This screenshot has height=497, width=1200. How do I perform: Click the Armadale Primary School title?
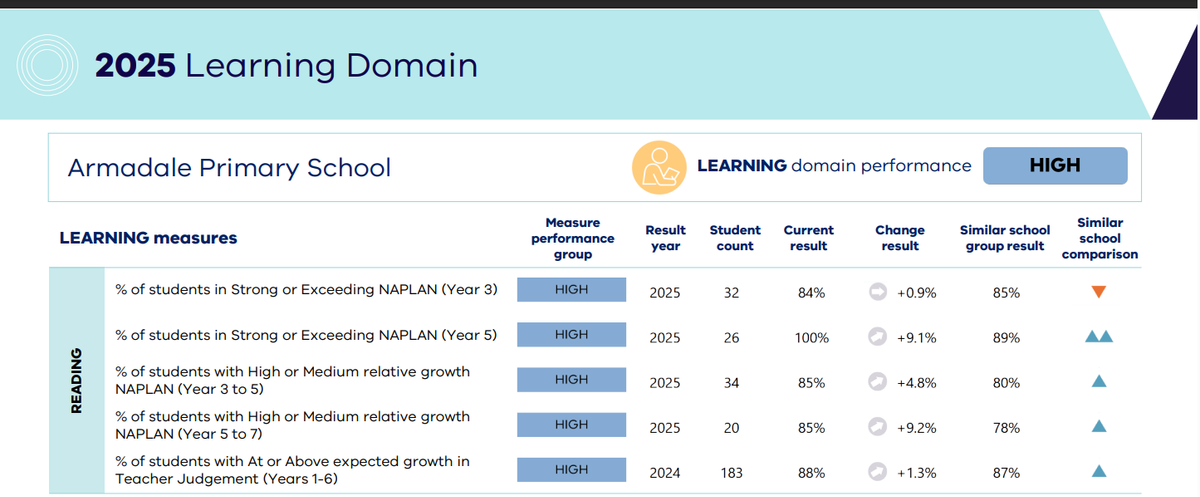(229, 167)
